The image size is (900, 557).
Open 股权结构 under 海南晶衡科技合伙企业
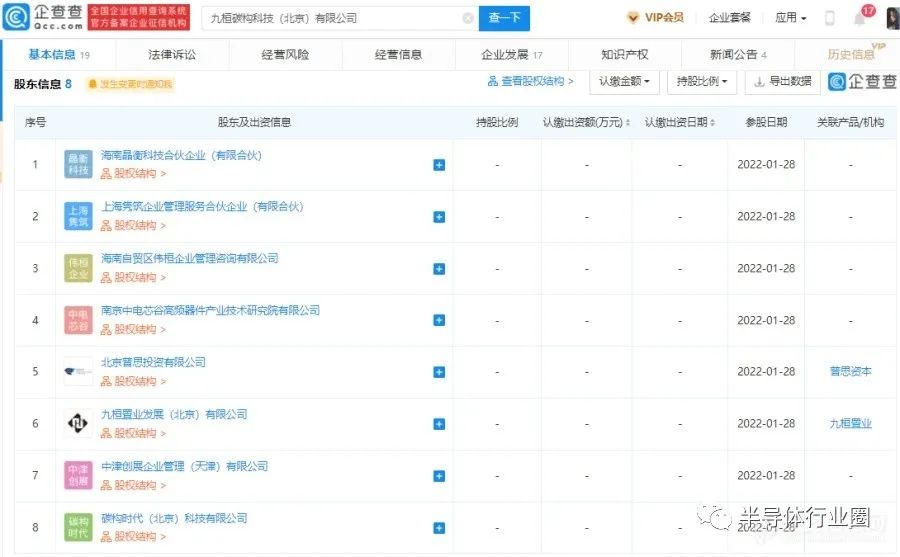tap(133, 173)
